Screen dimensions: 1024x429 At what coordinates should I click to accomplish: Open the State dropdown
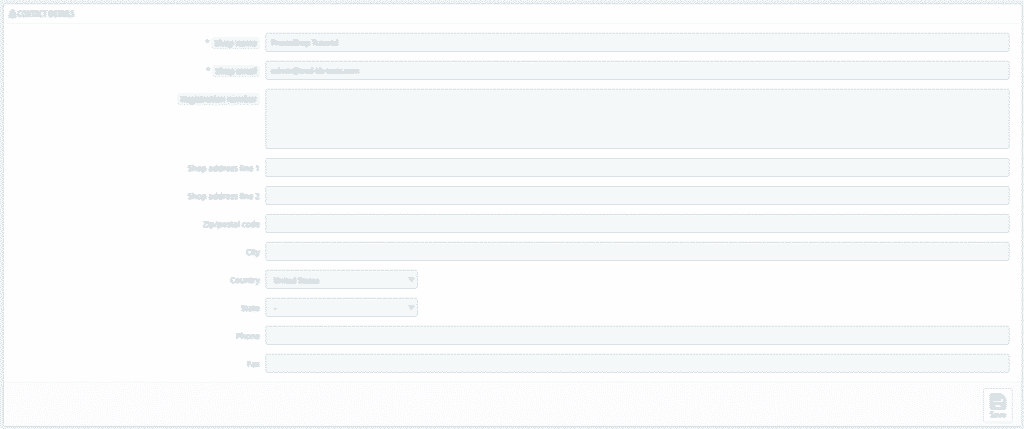point(342,308)
